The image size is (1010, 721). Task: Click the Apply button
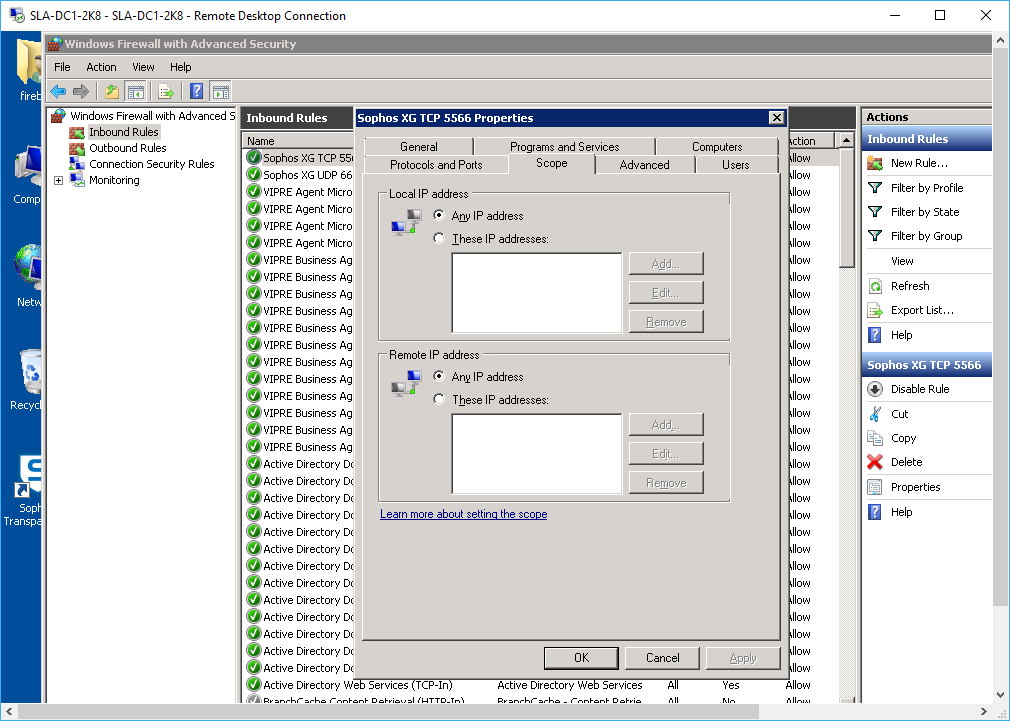tap(743, 658)
